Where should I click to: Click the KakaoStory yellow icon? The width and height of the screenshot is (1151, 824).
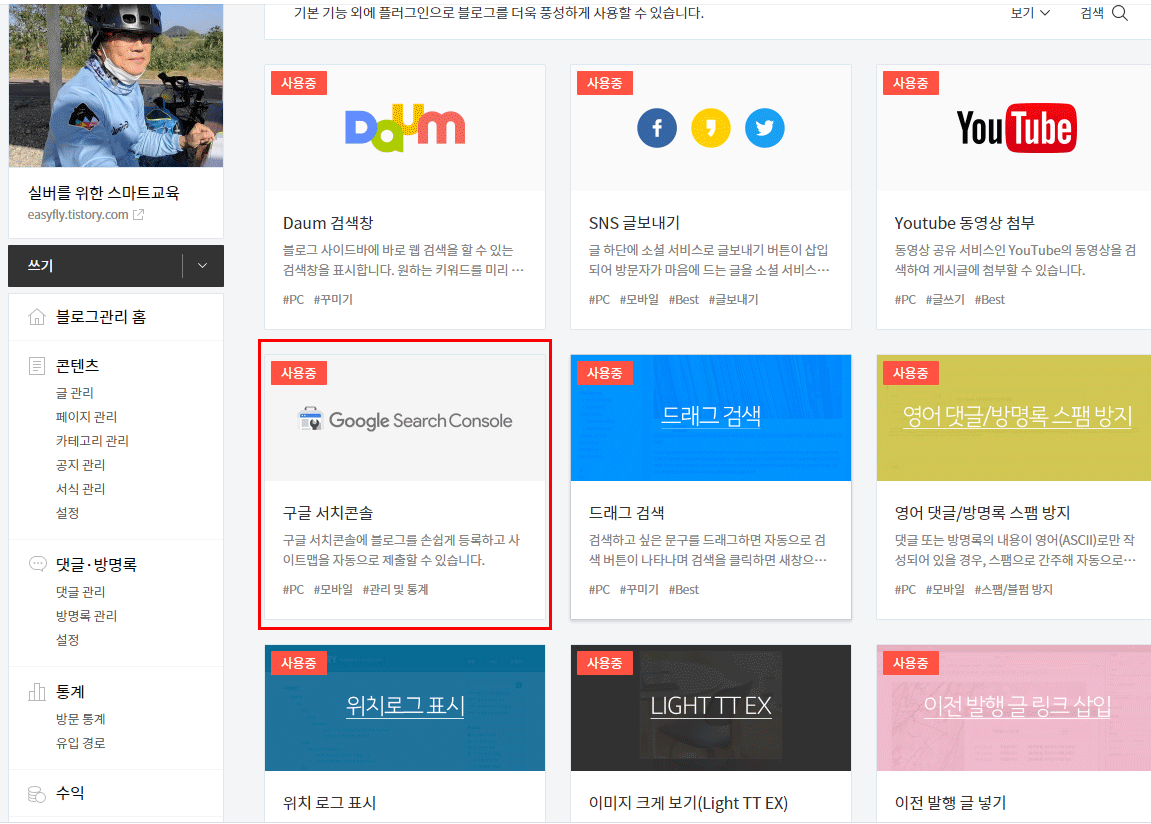[x=711, y=128]
